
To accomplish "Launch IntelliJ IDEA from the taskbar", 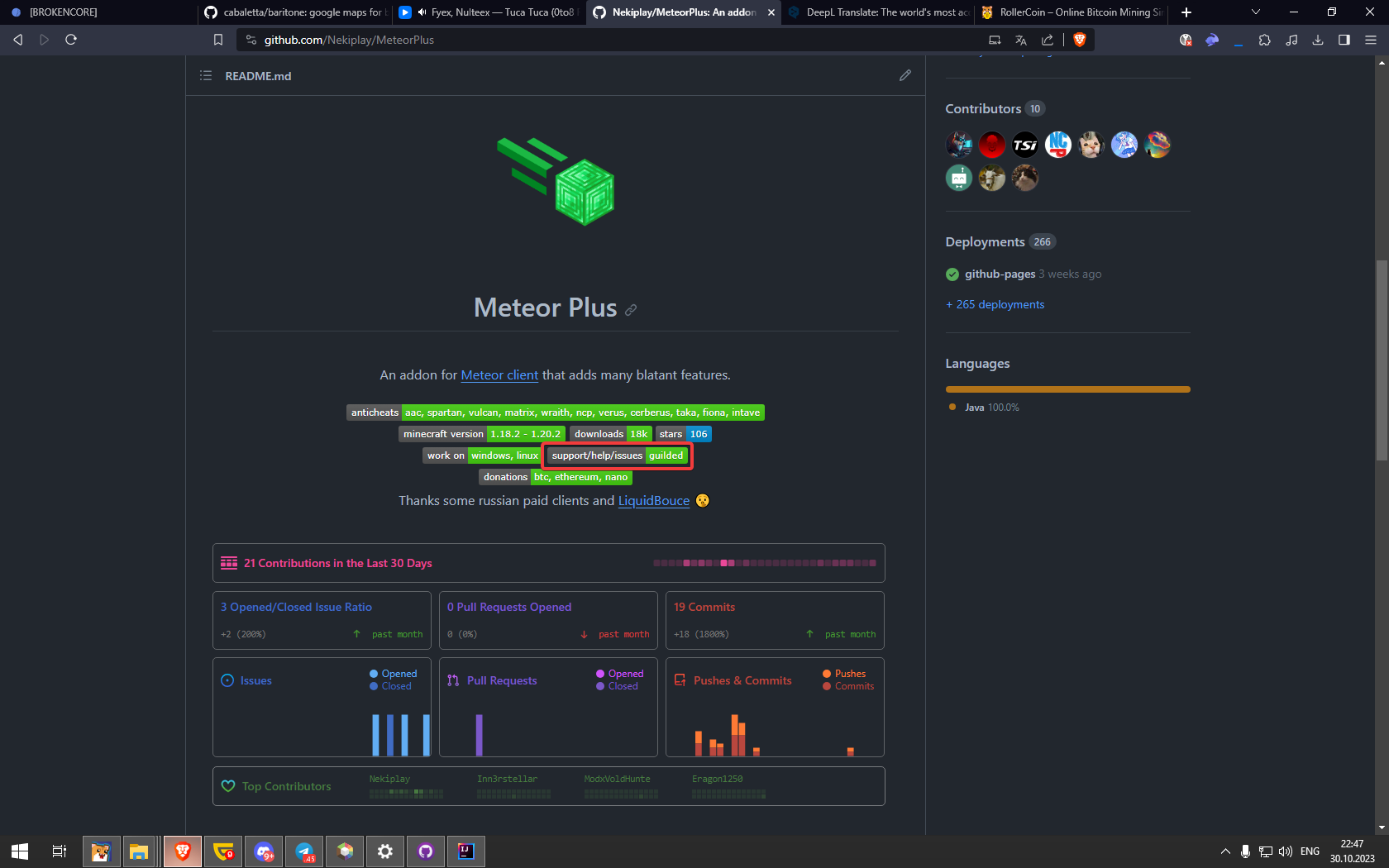I will 465,851.
